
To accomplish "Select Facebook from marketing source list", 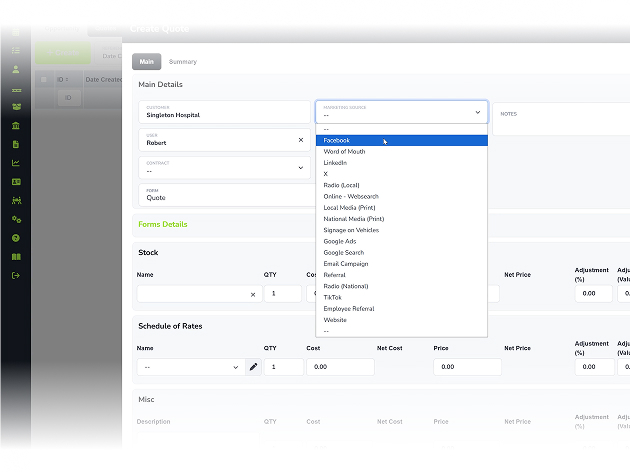I will pos(402,140).
